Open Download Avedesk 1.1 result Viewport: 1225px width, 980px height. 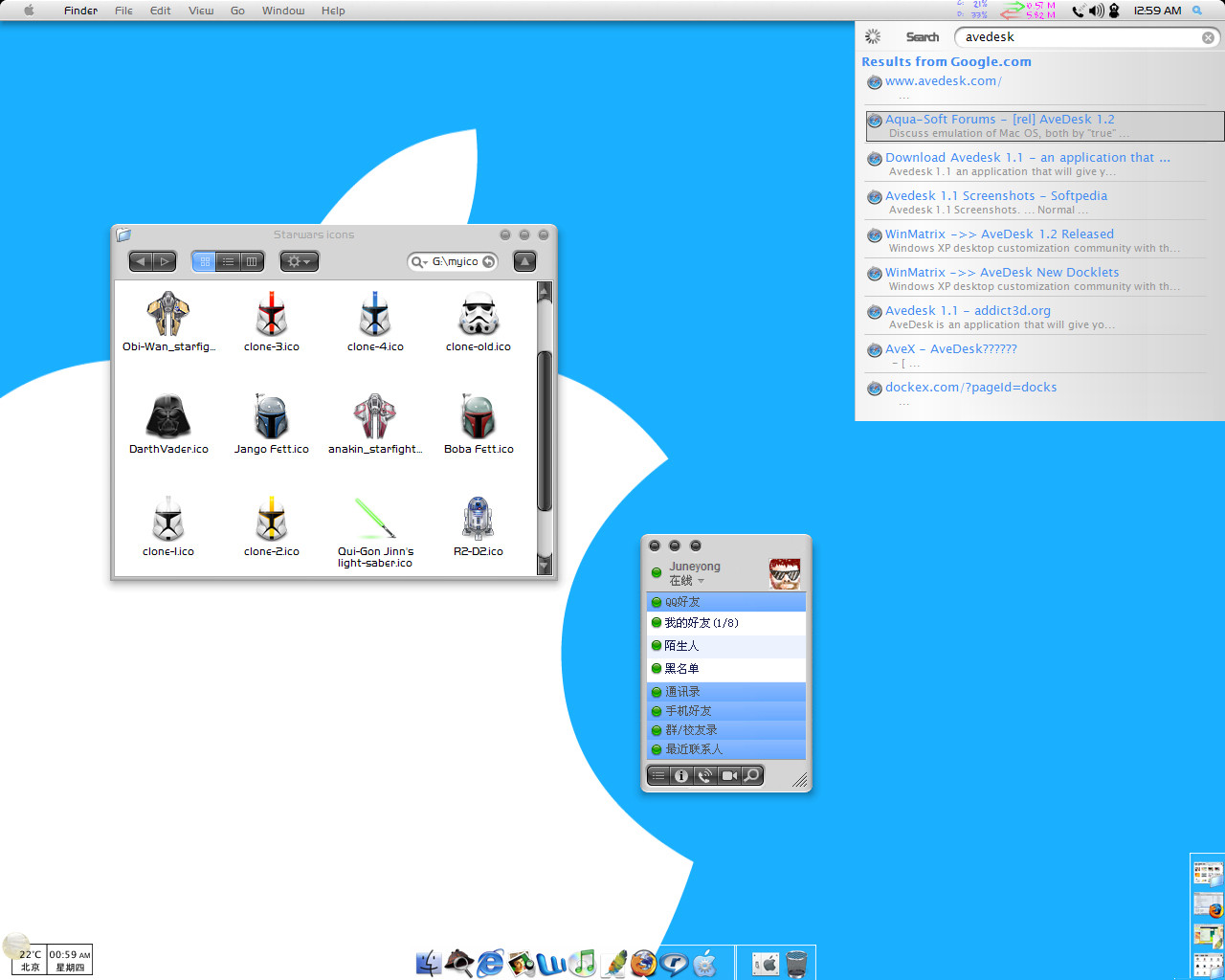(1028, 158)
